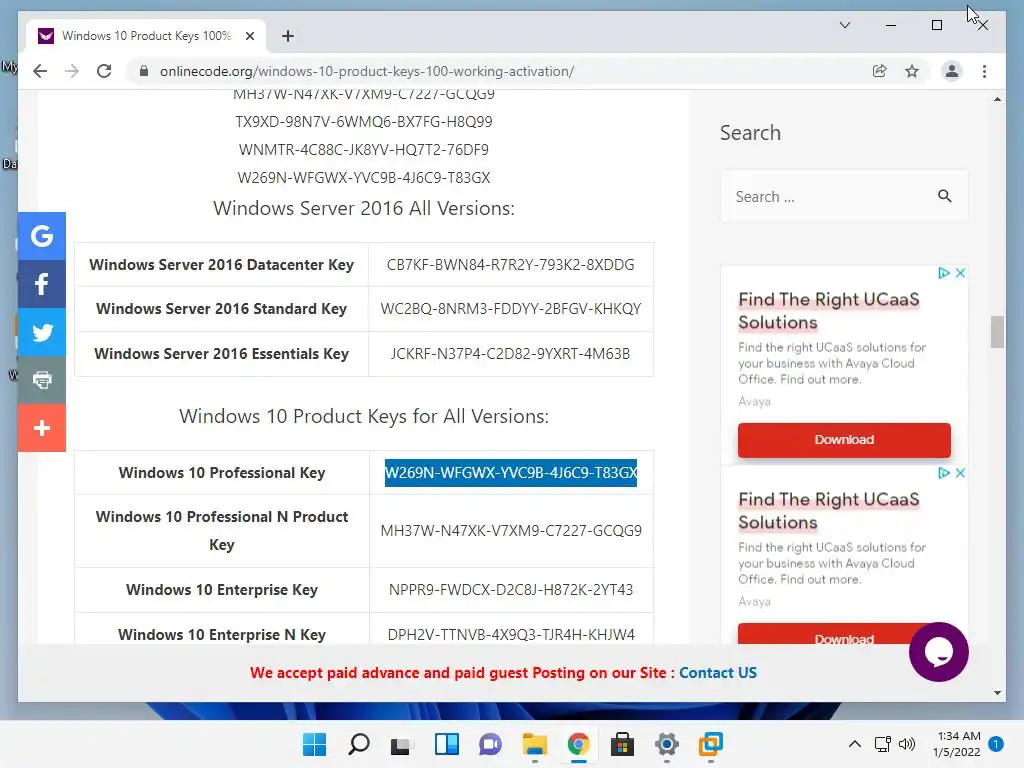Bookmark this page with the star icon
This screenshot has width=1024, height=768.
[912, 71]
